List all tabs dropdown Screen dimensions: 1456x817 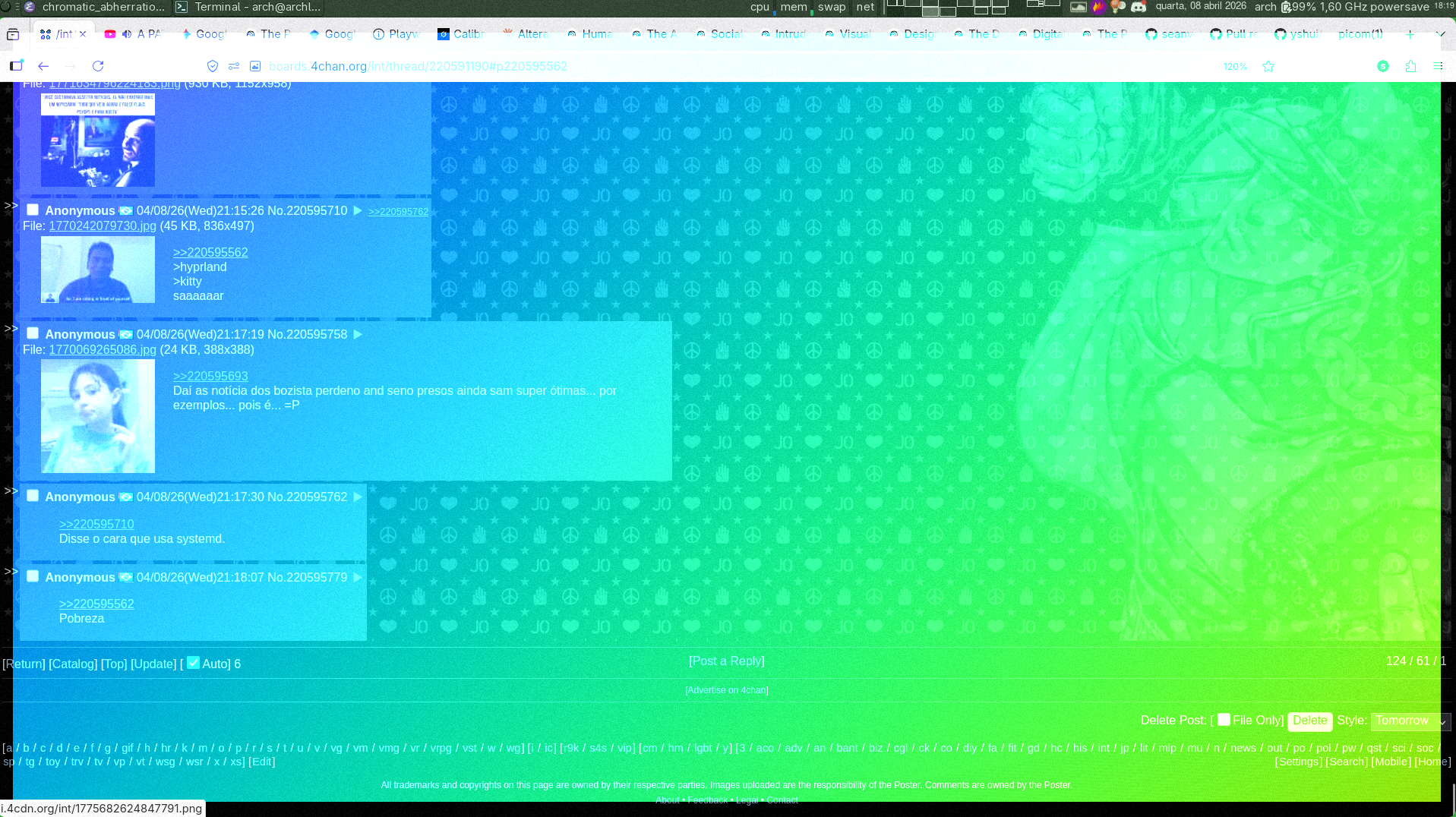(x=1440, y=34)
